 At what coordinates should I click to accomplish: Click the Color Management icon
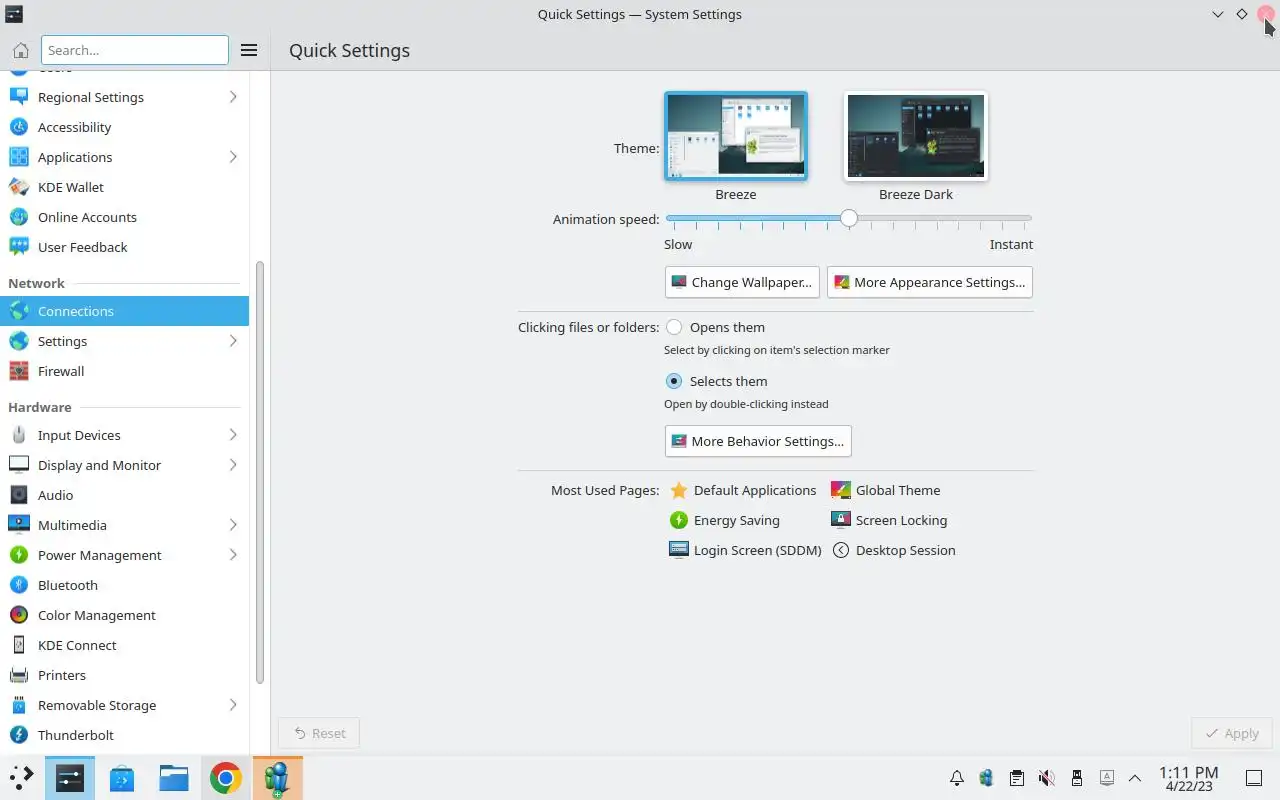pyautogui.click(x=18, y=615)
